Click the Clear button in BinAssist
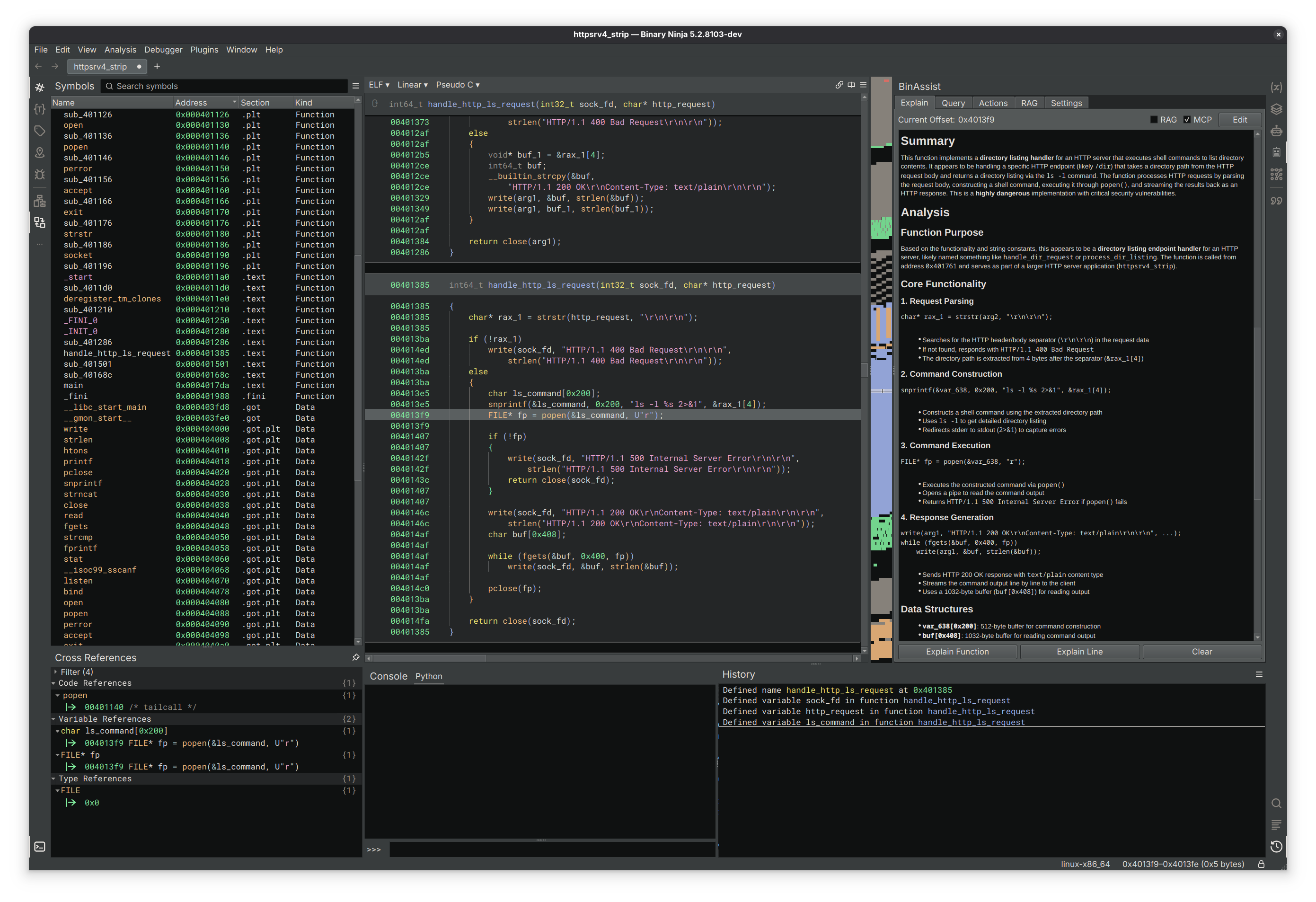Image resolution: width=1316 pixels, height=902 pixels. click(1202, 651)
